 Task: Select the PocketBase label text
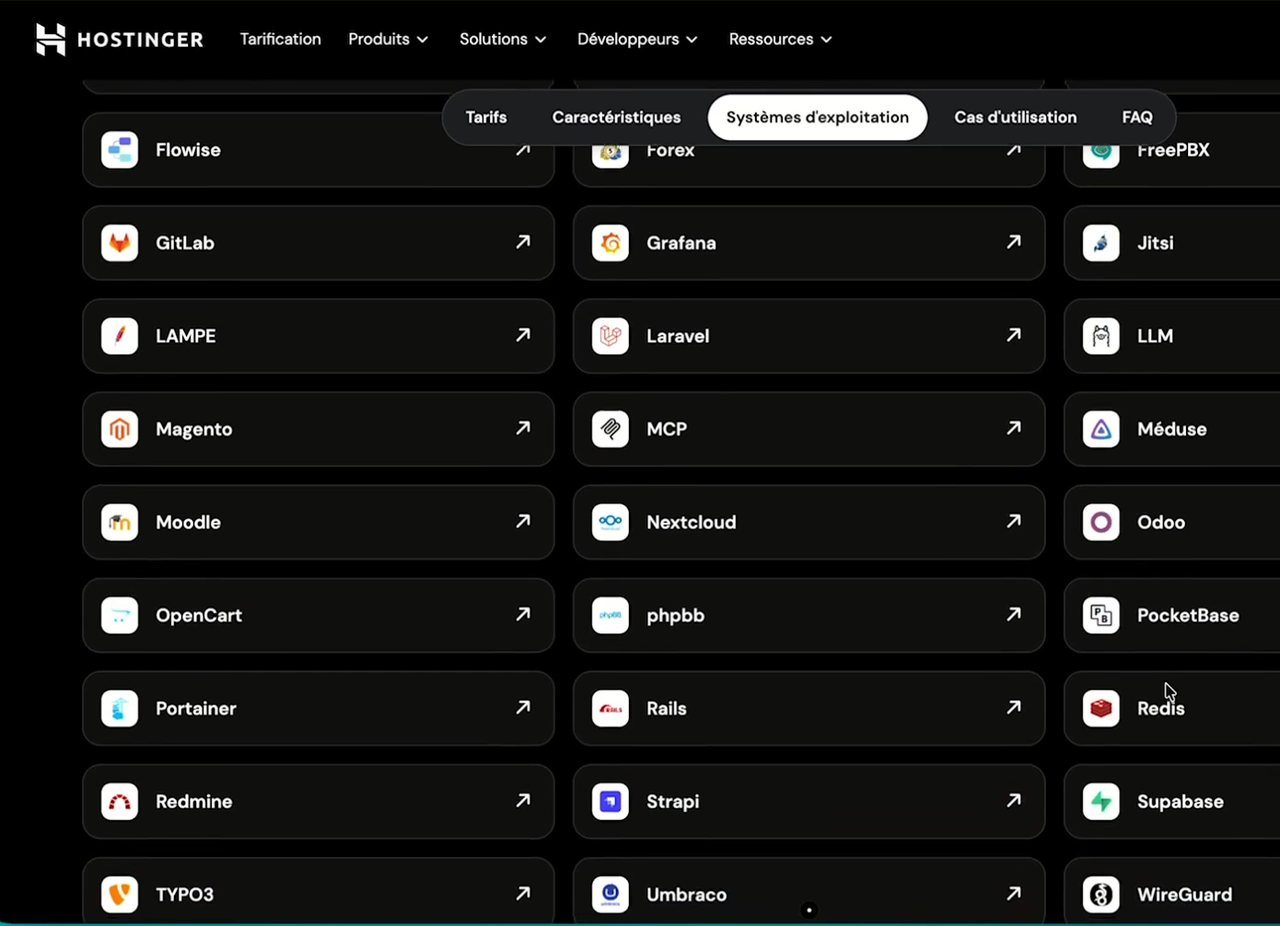click(x=1188, y=615)
